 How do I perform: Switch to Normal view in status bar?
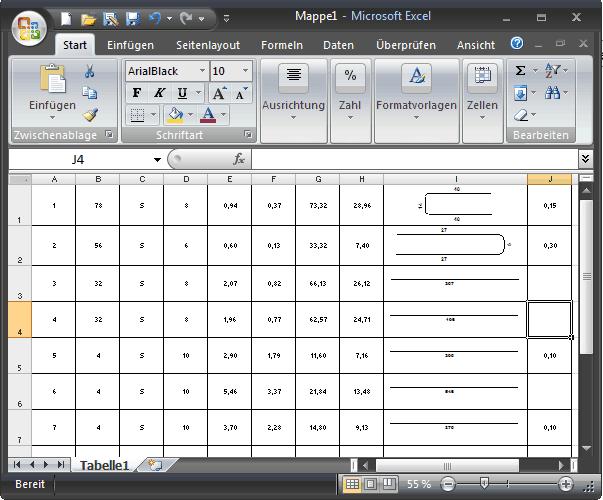pos(352,483)
